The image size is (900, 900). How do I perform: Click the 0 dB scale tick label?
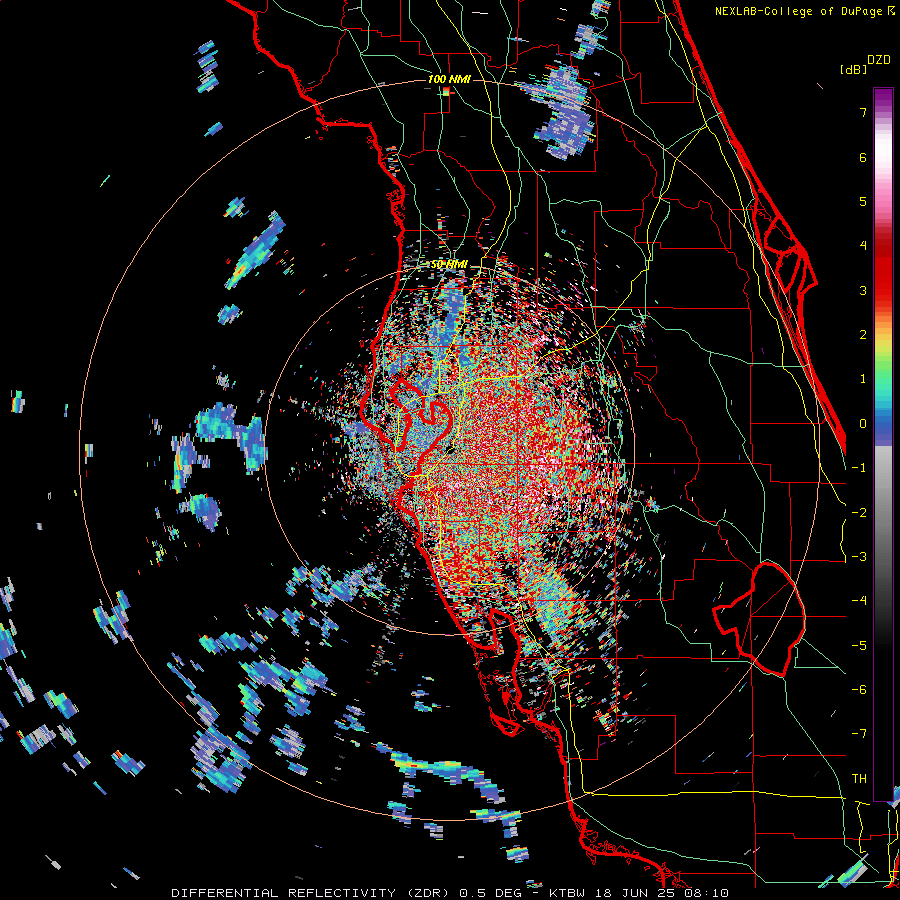[x=863, y=424]
